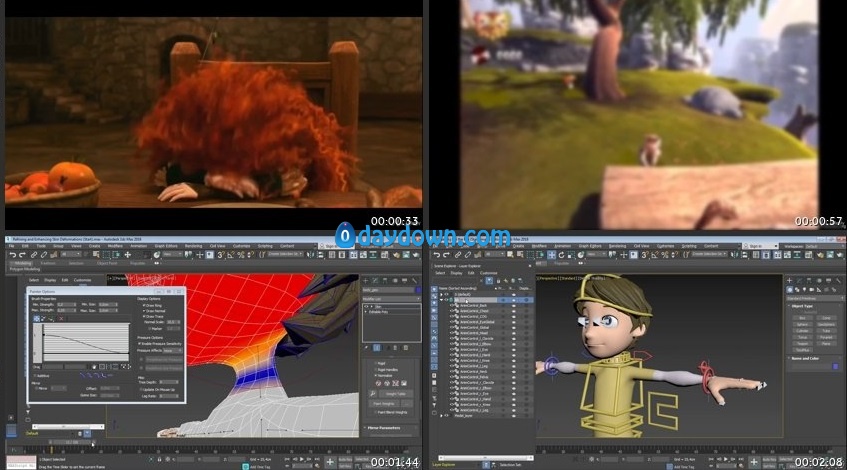Select Geometry category icon in right Create panel

[790, 290]
